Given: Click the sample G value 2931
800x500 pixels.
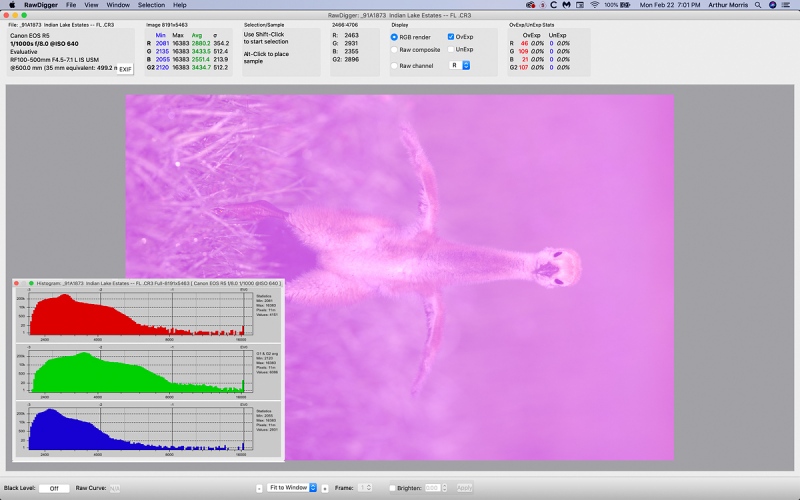Looking at the screenshot, I should coord(351,43).
